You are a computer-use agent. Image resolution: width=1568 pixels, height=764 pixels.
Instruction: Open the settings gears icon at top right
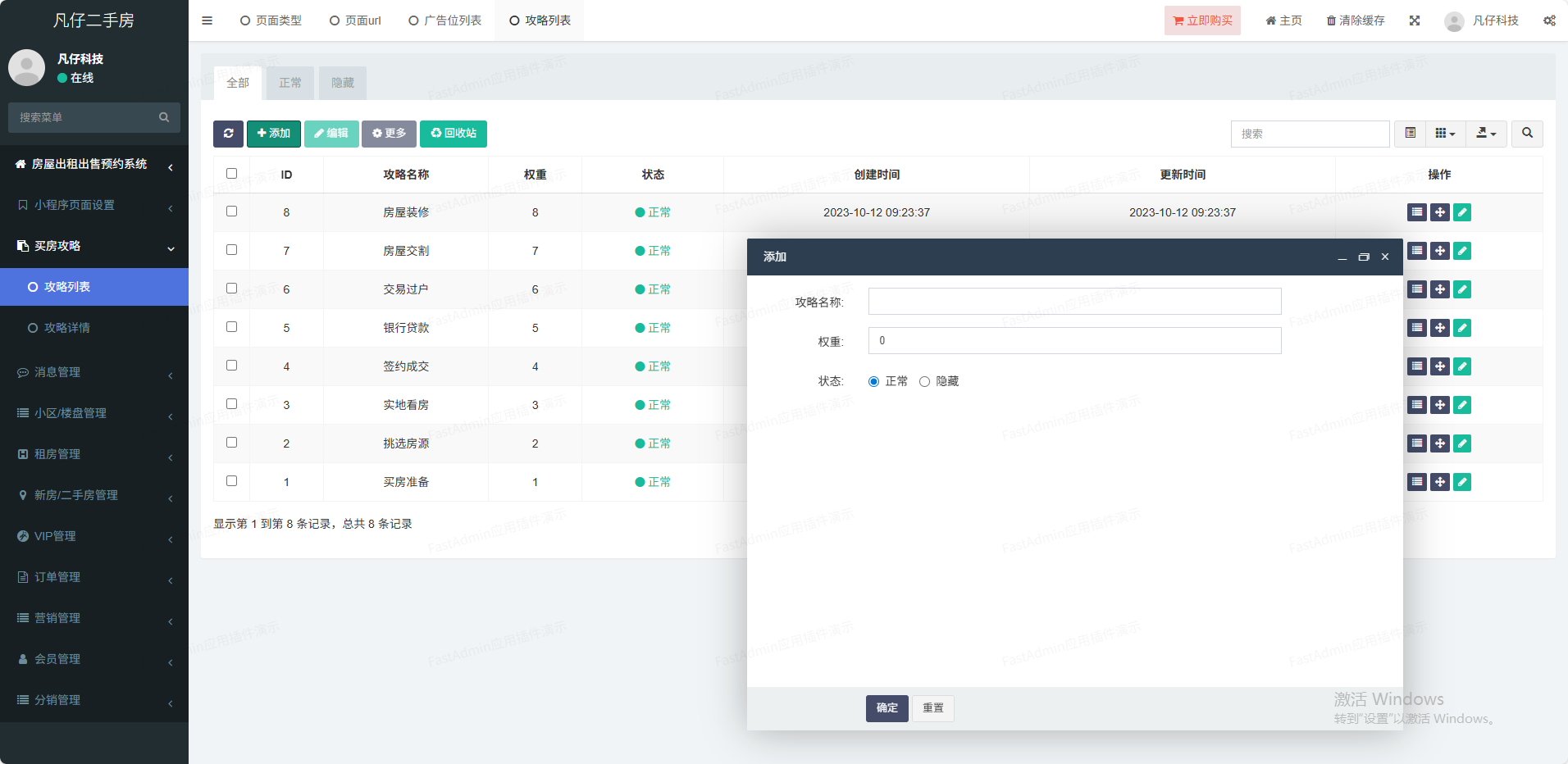click(1548, 20)
